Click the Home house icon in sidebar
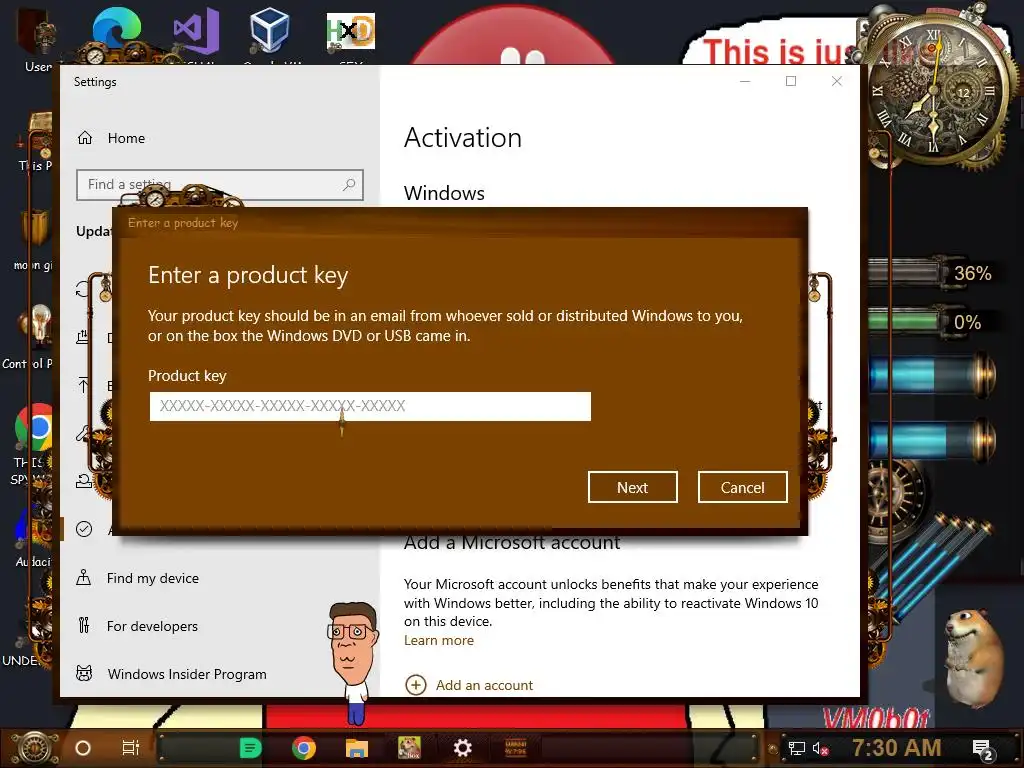1024x768 pixels. pos(85,138)
